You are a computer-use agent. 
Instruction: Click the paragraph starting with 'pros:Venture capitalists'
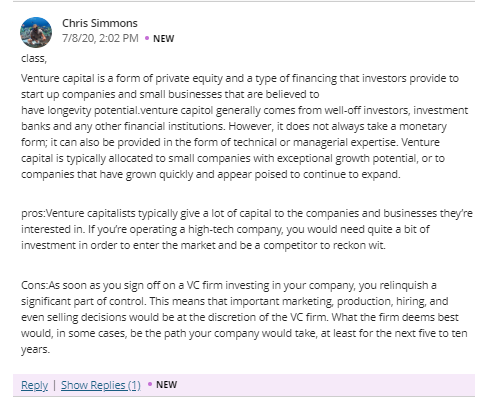coord(247,229)
